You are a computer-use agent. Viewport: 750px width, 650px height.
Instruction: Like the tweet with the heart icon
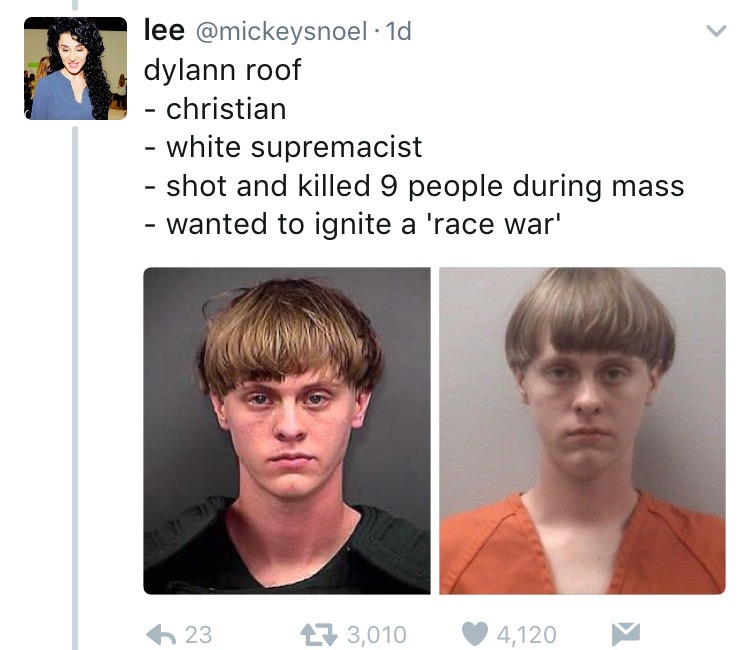pos(475,634)
